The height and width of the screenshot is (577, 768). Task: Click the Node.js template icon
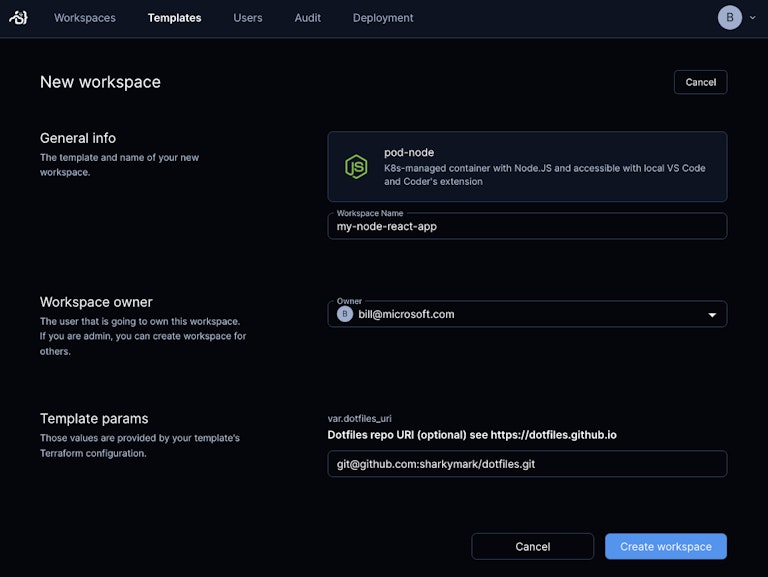356,167
